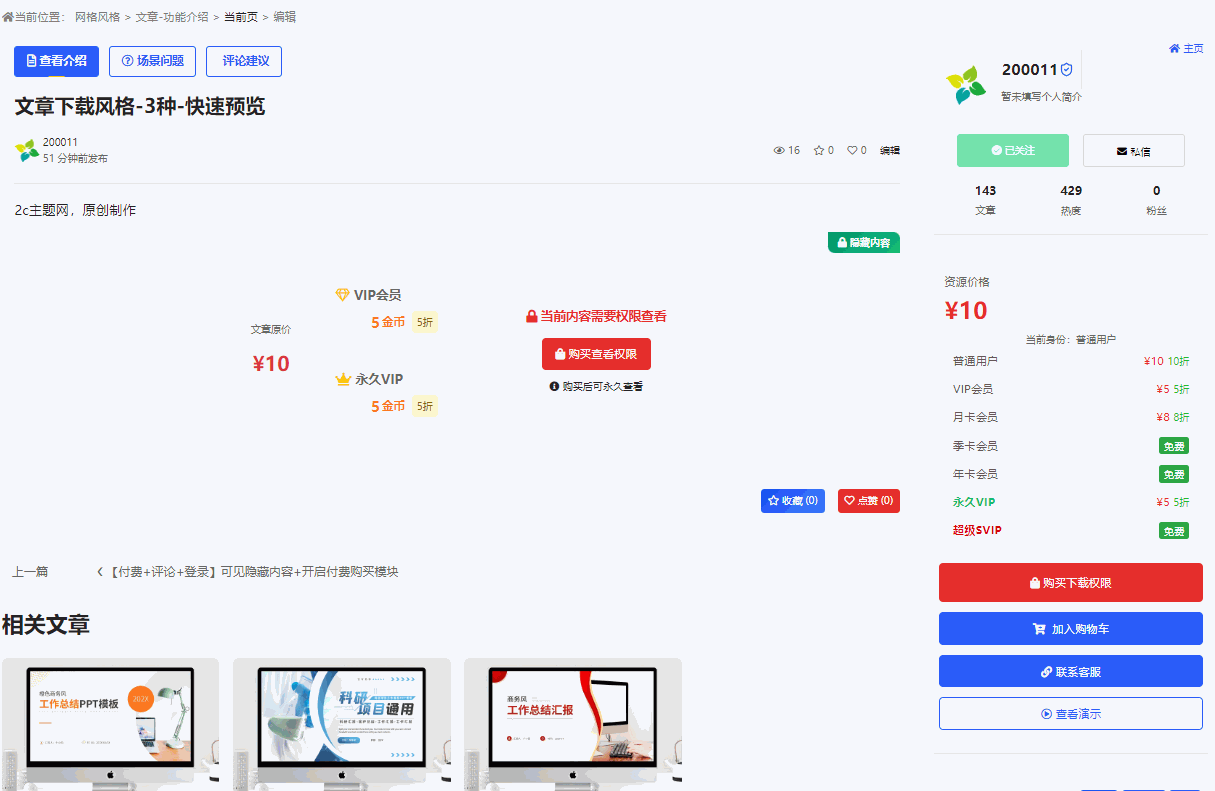The height and width of the screenshot is (791, 1215).
Task: Click 购买后可永久查看 info note
Action: pos(596,386)
